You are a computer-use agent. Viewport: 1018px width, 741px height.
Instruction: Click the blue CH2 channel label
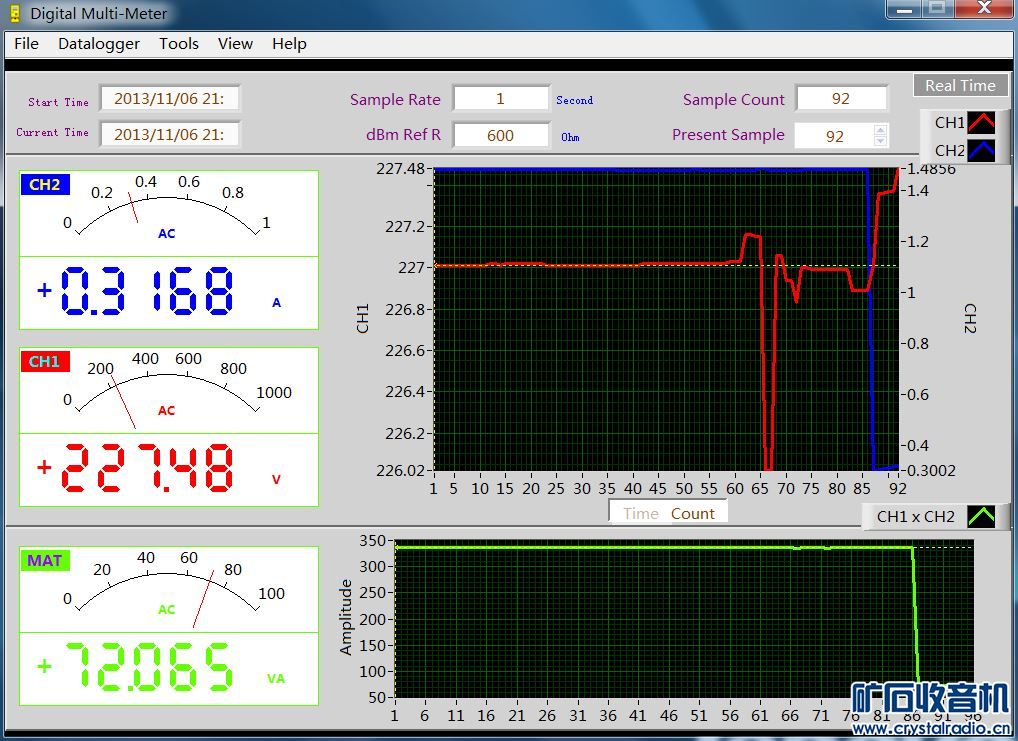coord(45,185)
